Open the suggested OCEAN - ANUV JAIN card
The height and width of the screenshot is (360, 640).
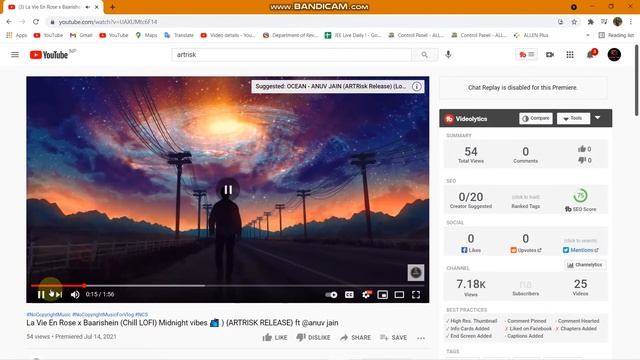click(331, 87)
